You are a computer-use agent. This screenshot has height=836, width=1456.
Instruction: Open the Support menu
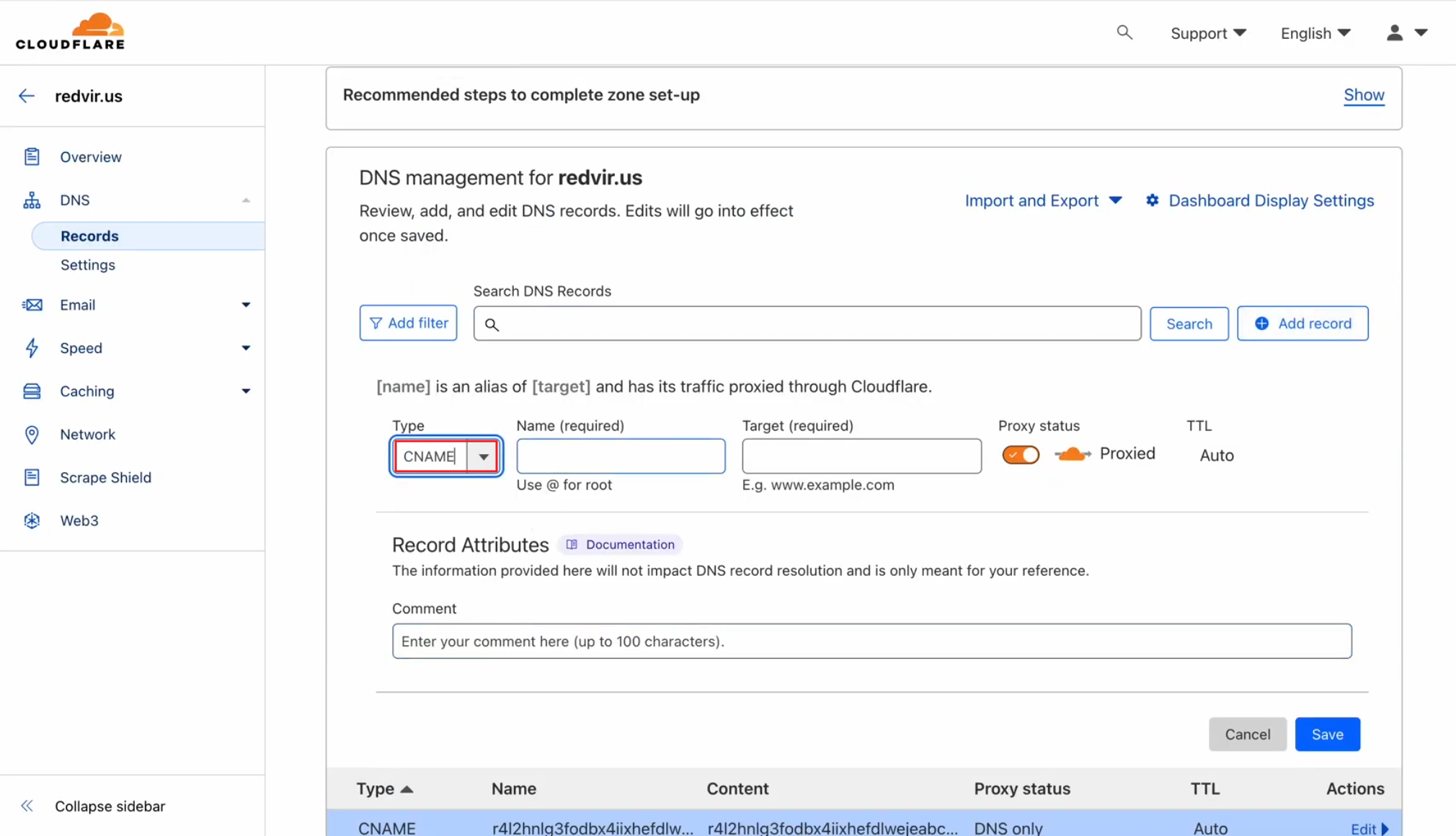[x=1207, y=33]
